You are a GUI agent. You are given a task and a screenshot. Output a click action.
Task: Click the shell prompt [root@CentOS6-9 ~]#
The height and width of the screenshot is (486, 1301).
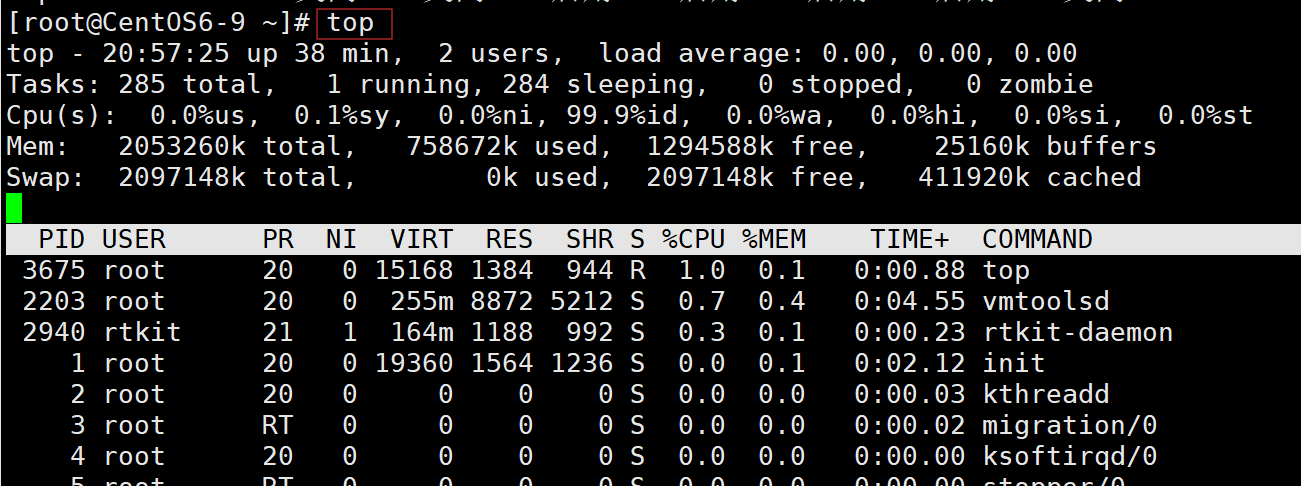pyautogui.click(x=158, y=23)
